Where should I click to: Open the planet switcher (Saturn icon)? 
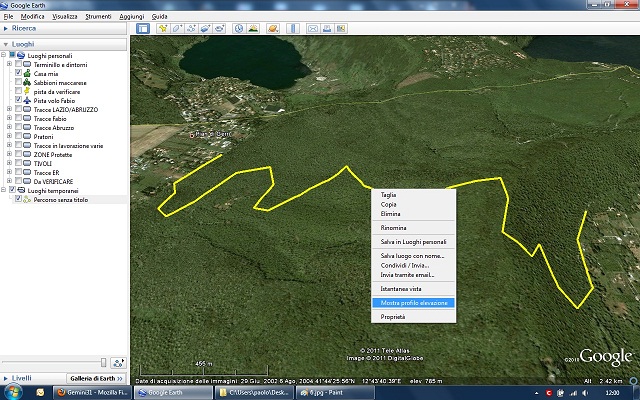tap(273, 28)
